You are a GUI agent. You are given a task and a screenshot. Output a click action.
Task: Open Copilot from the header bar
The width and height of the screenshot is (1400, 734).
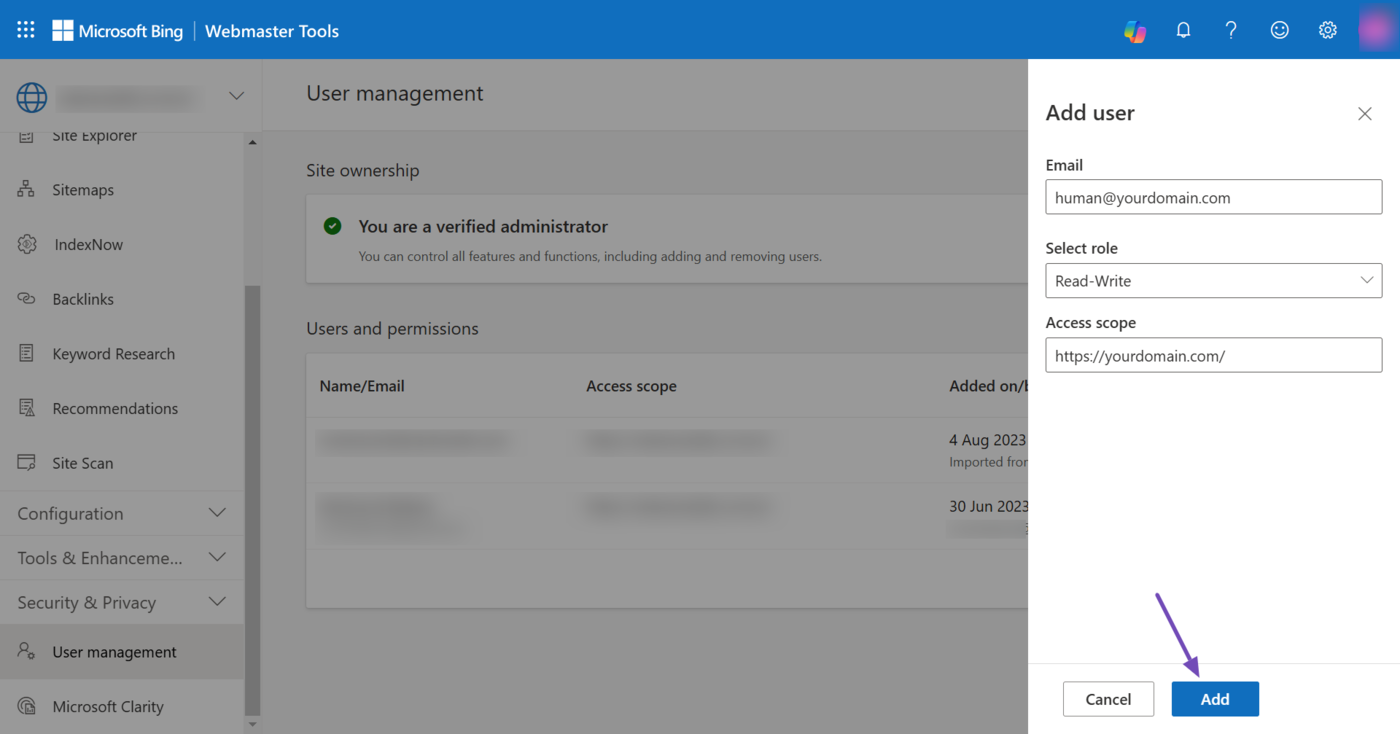pos(1135,30)
